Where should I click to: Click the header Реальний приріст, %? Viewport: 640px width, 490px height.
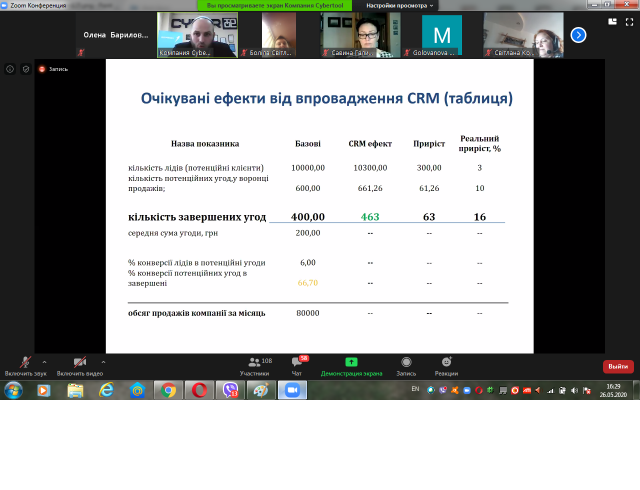(480, 144)
